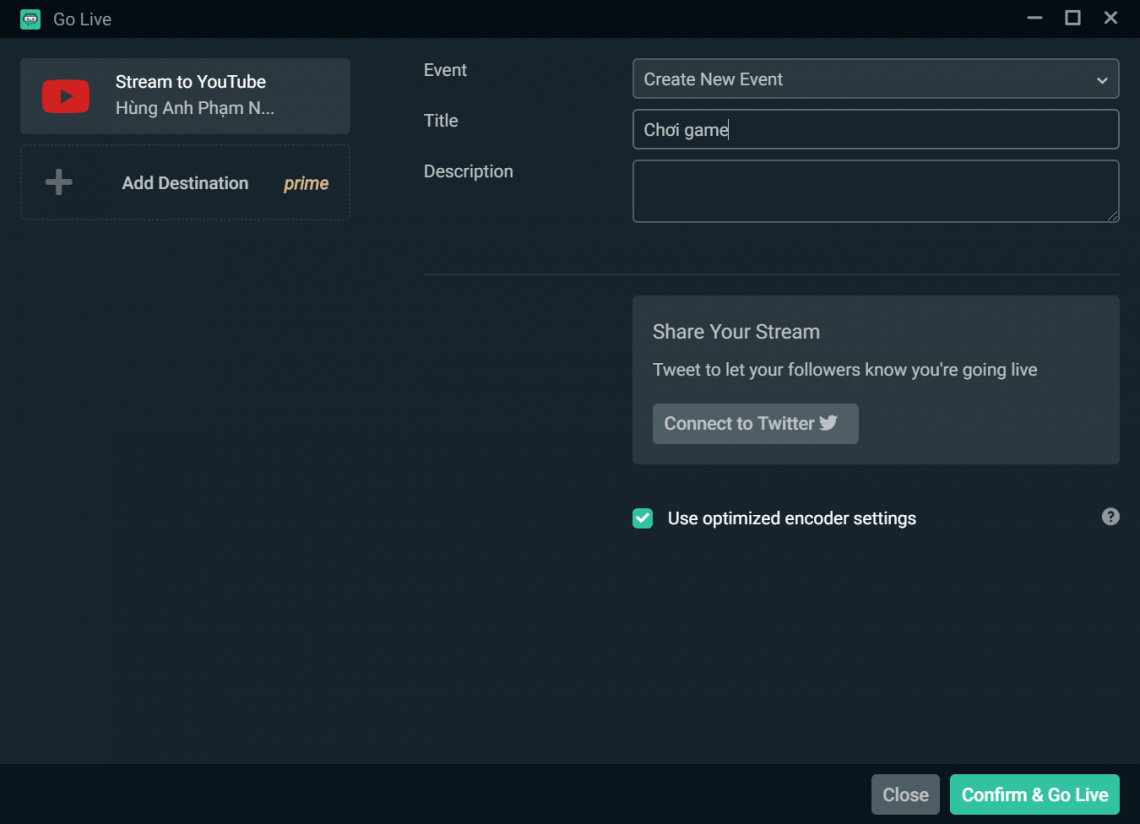
Task: Click Add Destination
Action: tap(185, 183)
